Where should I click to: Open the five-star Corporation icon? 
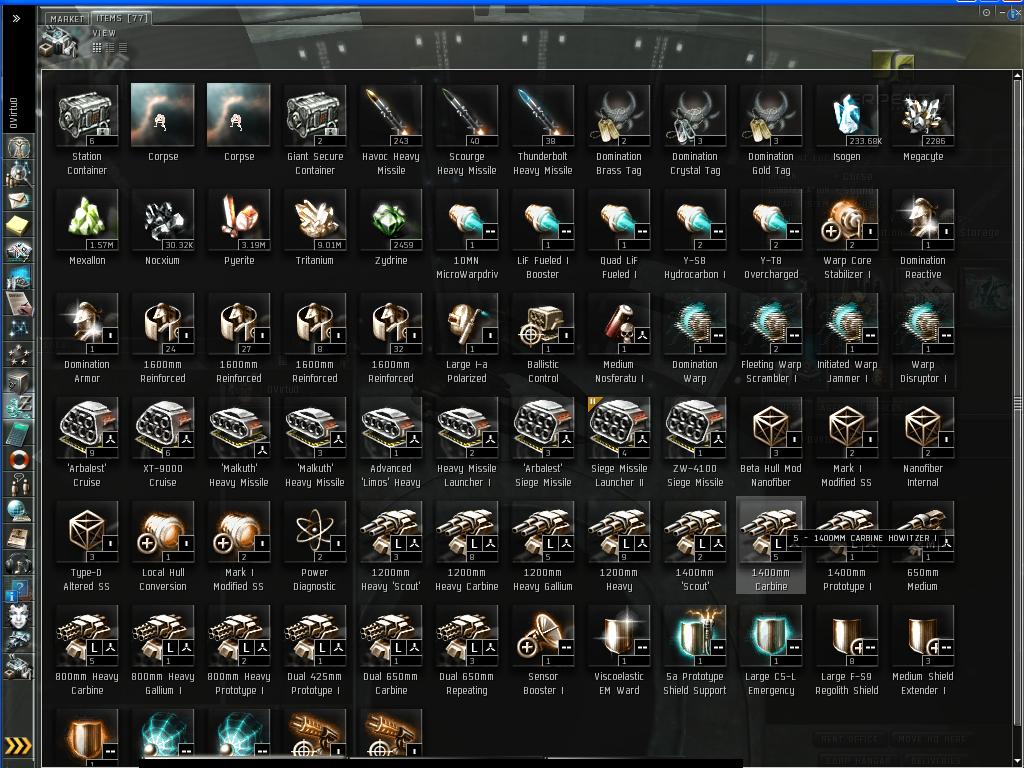click(x=18, y=355)
